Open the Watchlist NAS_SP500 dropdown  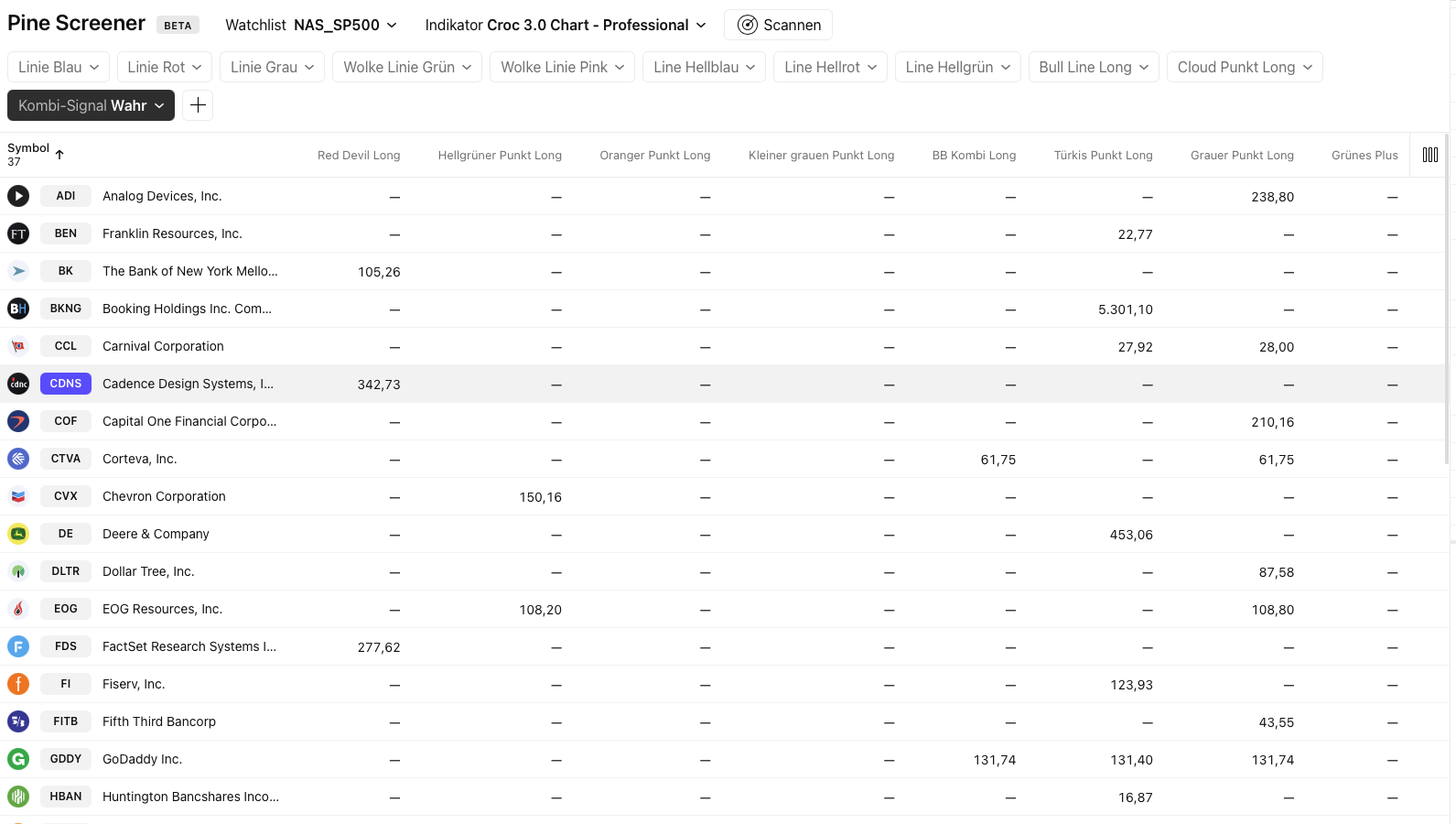311,25
